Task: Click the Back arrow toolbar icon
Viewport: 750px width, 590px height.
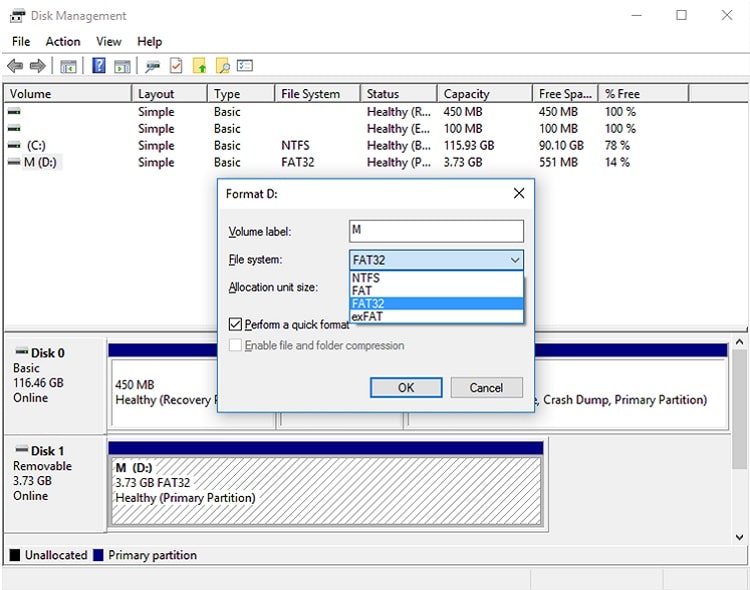Action: [14, 66]
